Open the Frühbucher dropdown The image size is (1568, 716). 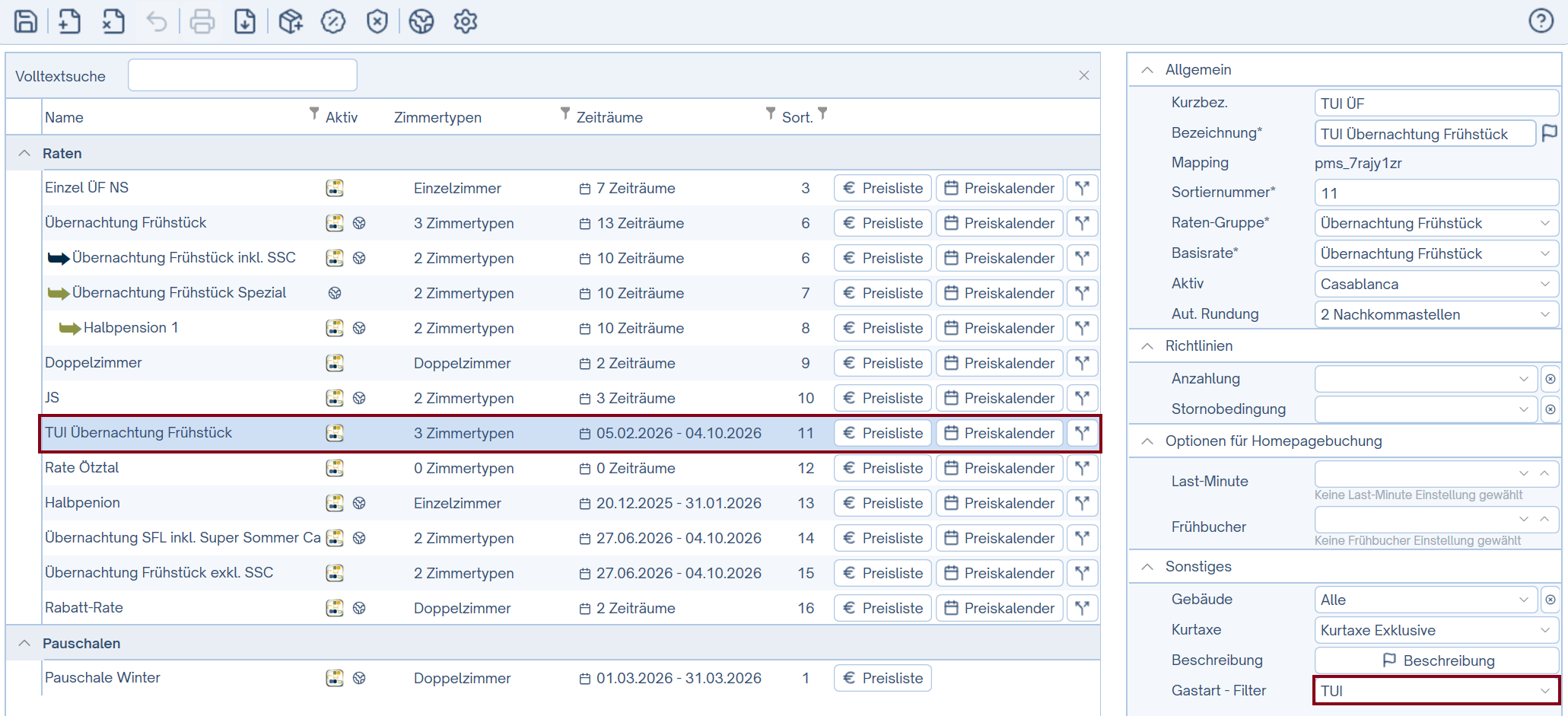[1436, 519]
